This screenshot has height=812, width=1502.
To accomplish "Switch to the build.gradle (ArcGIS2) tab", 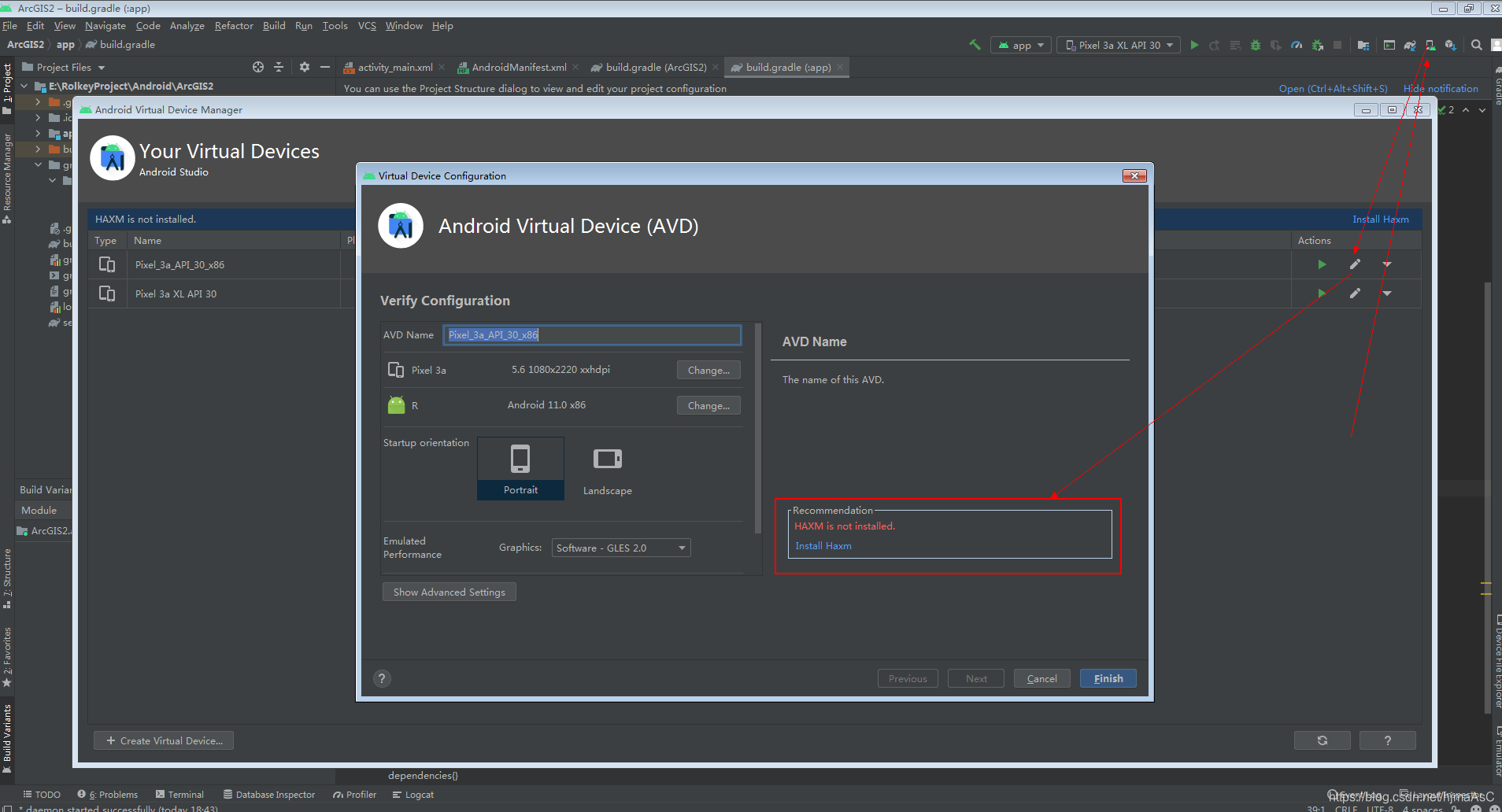I will (x=656, y=67).
